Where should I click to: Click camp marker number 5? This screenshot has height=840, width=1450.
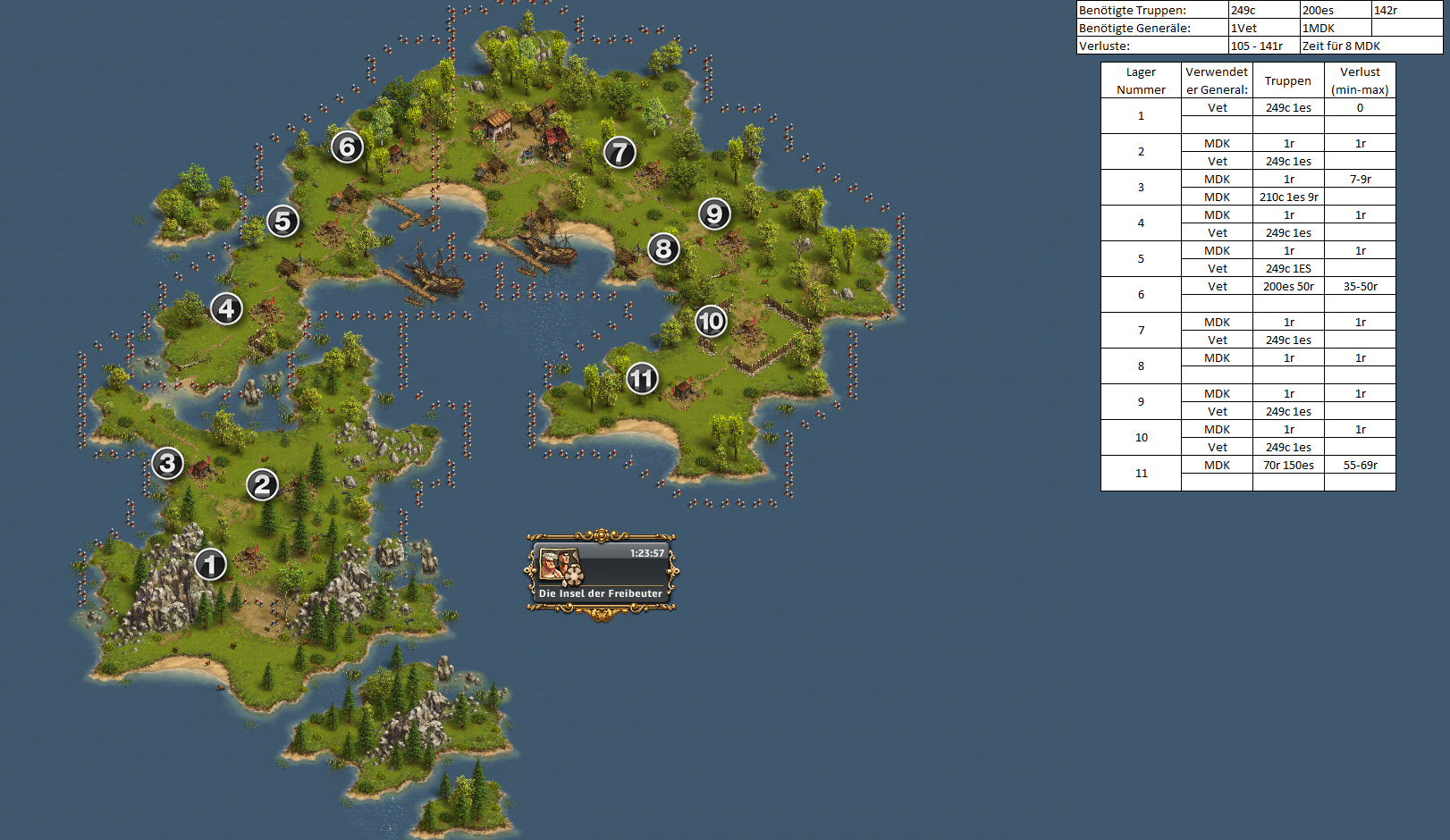tap(282, 221)
